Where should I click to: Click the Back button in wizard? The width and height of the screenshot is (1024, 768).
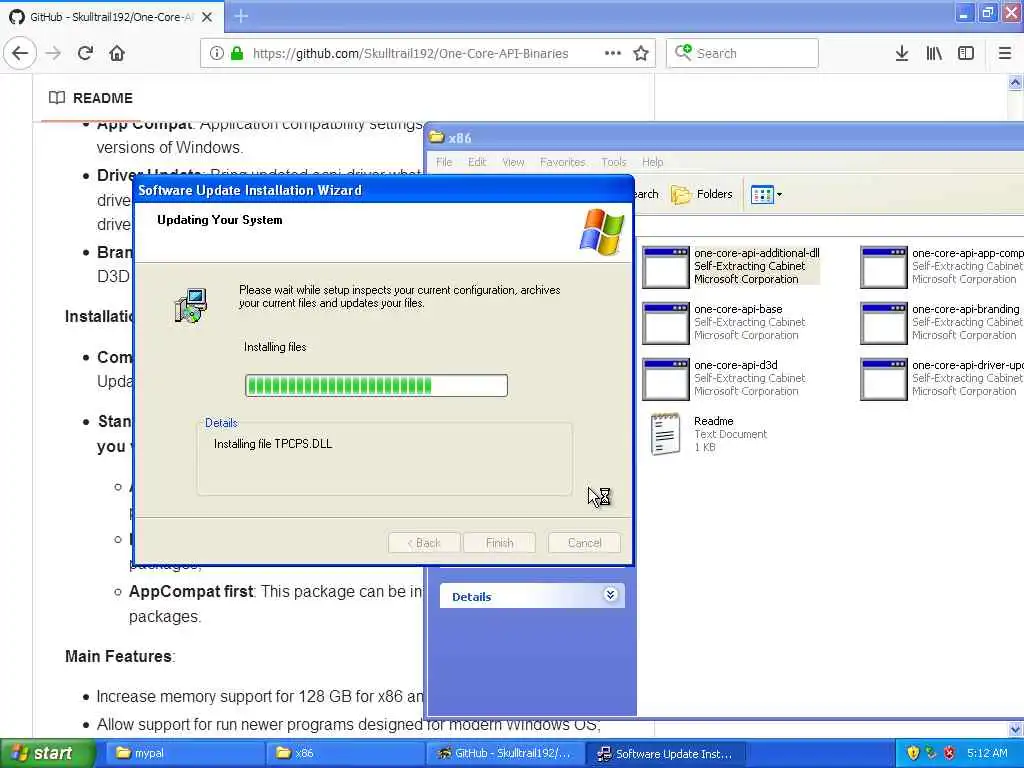pos(424,543)
